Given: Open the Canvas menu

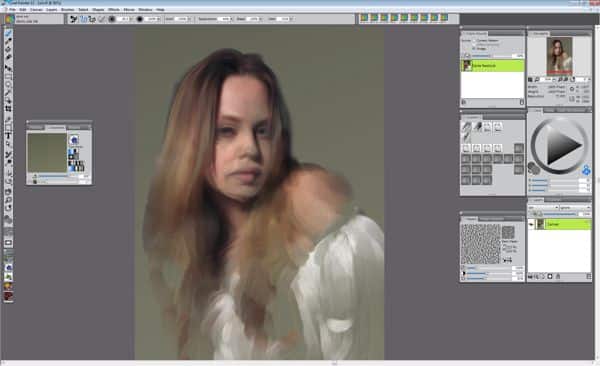Looking at the screenshot, I should (36, 10).
